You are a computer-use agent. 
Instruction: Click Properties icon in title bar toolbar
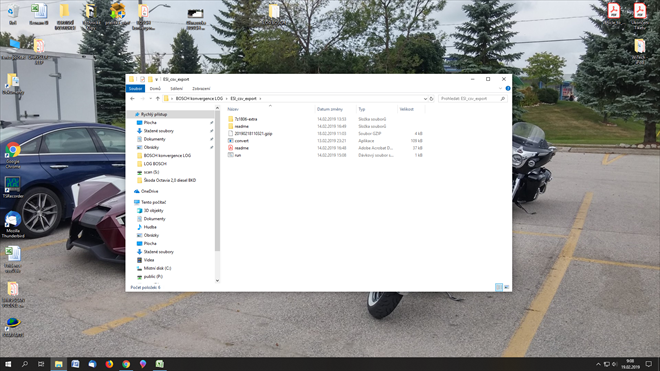(142, 79)
